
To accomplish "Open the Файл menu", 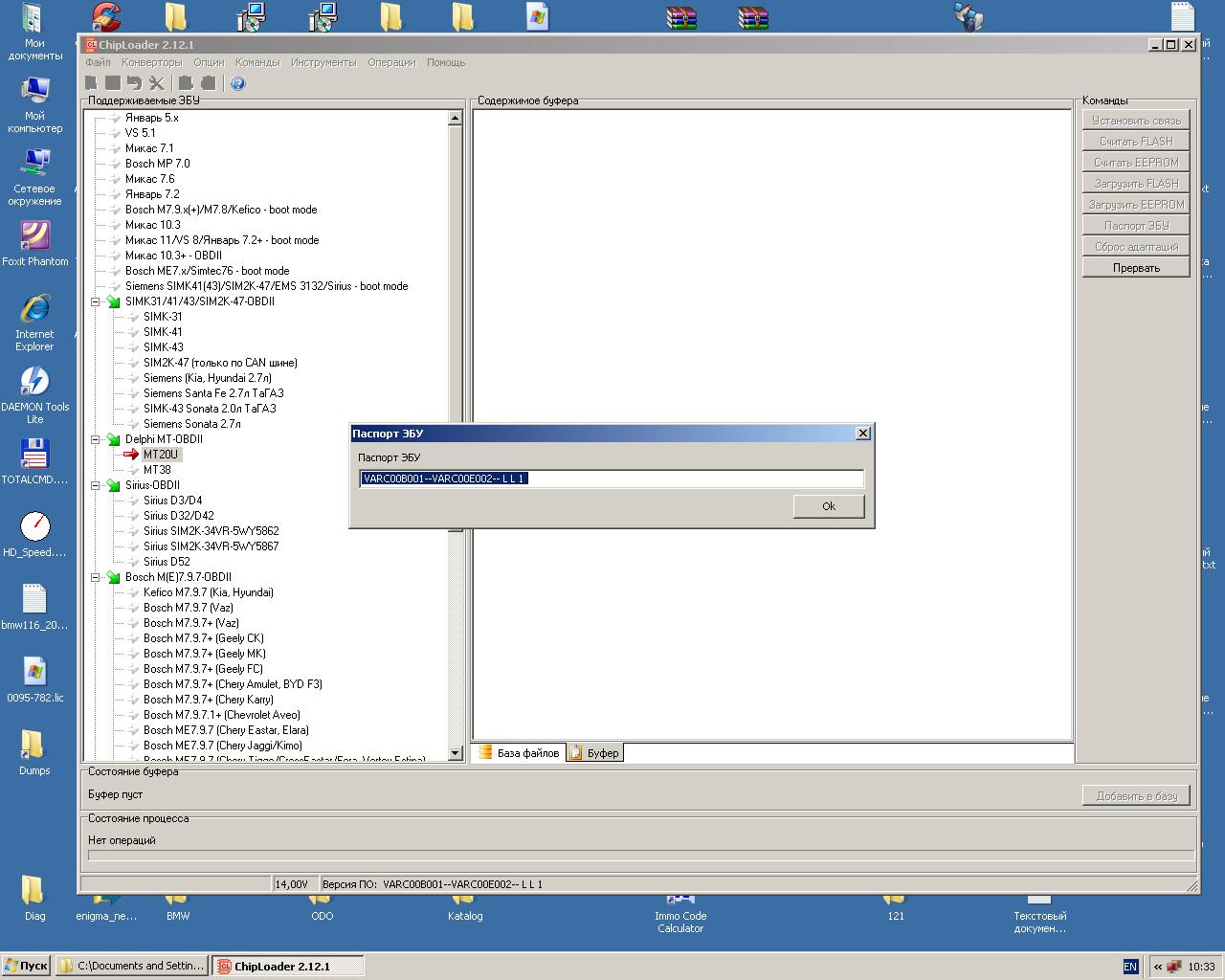I will tap(98, 62).
